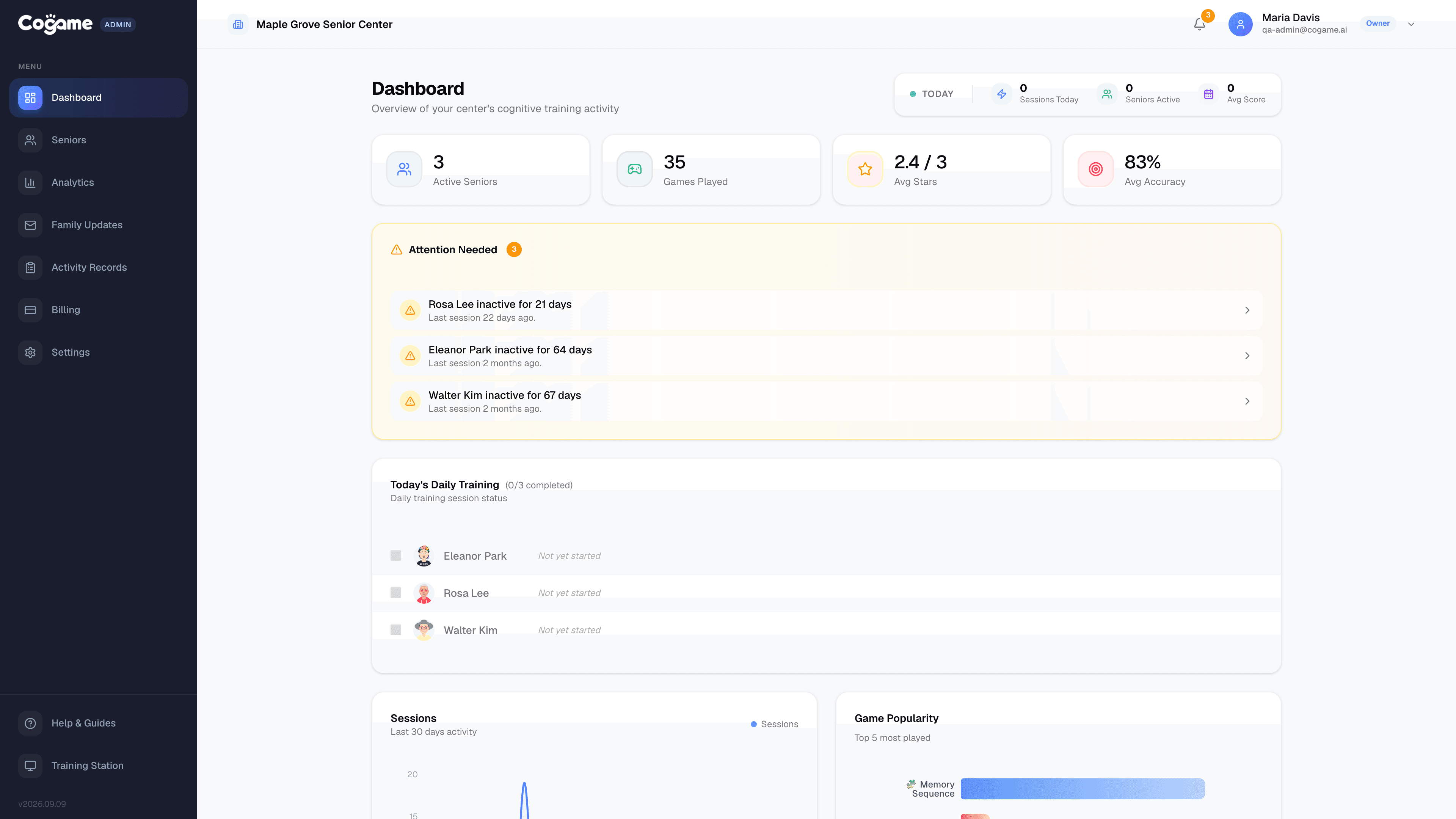Click the Avg Stars star icon
The image size is (1456, 819).
865,169
